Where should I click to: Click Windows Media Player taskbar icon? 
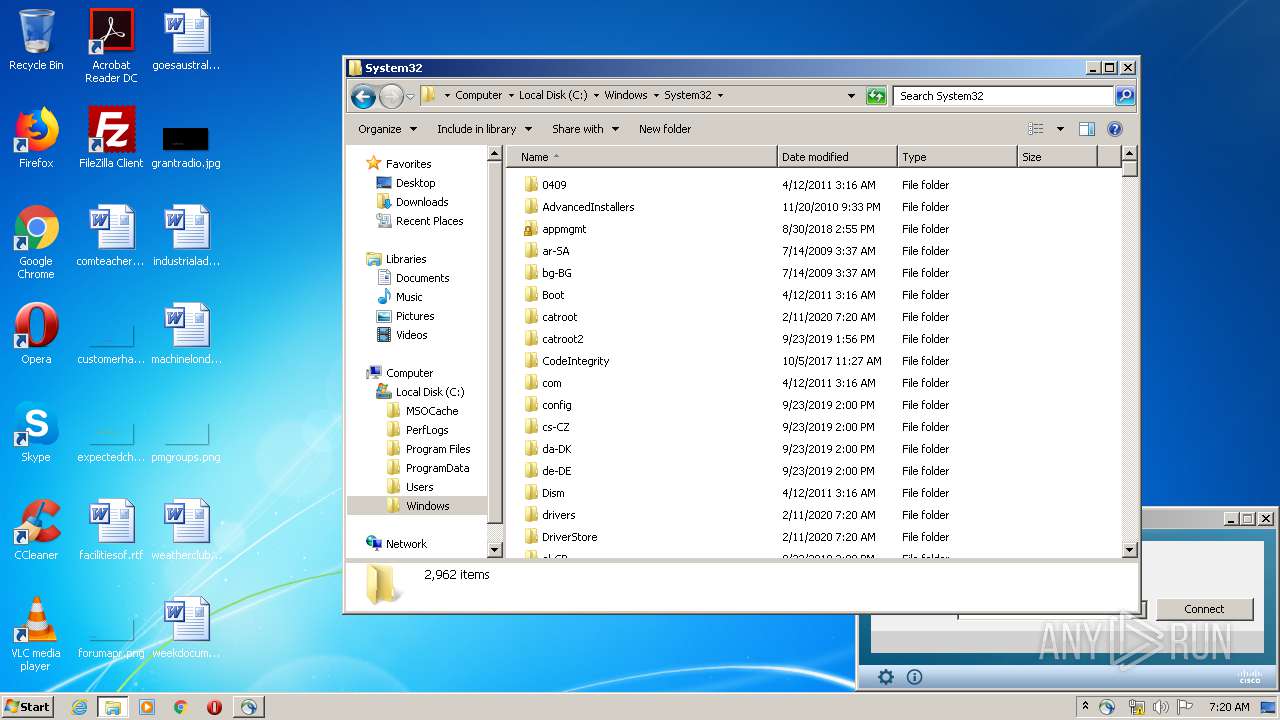tap(147, 707)
